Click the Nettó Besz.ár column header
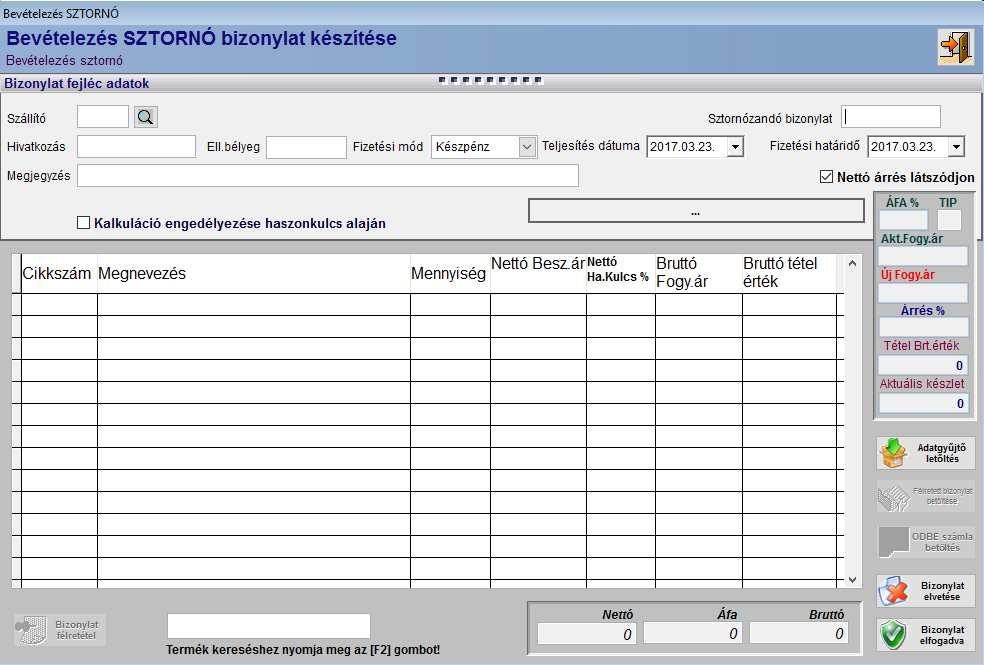The image size is (984, 665). tap(538, 274)
